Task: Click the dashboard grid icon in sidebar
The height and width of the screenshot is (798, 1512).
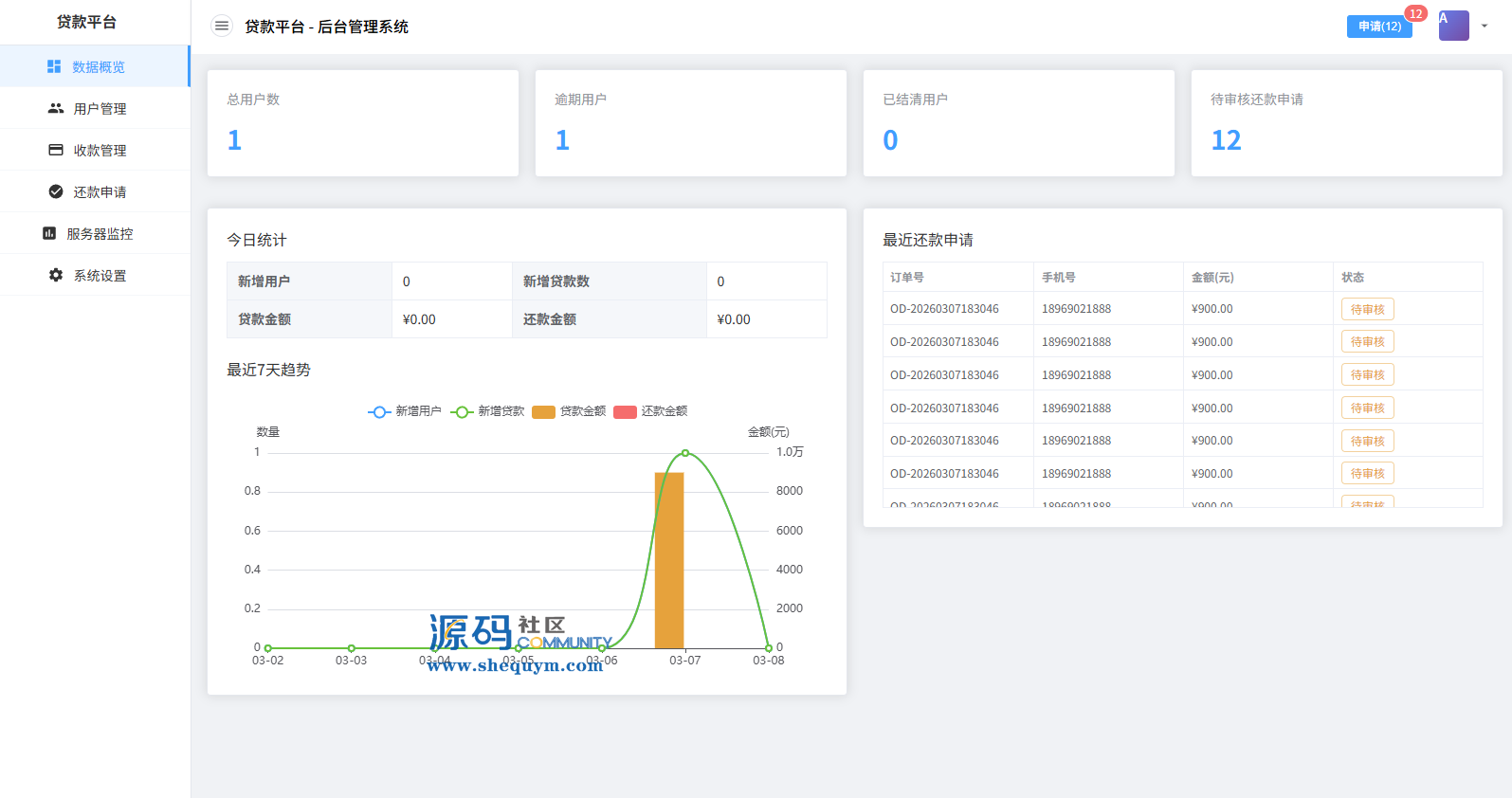Action: click(54, 66)
